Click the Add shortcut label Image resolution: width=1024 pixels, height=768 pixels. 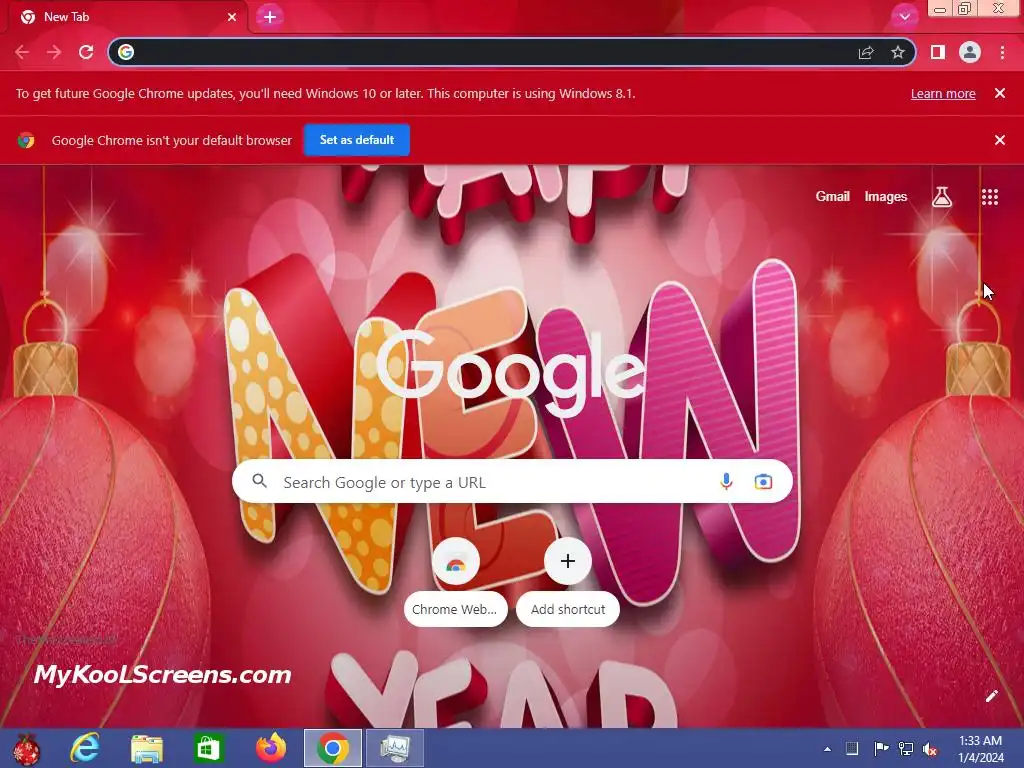click(x=568, y=609)
